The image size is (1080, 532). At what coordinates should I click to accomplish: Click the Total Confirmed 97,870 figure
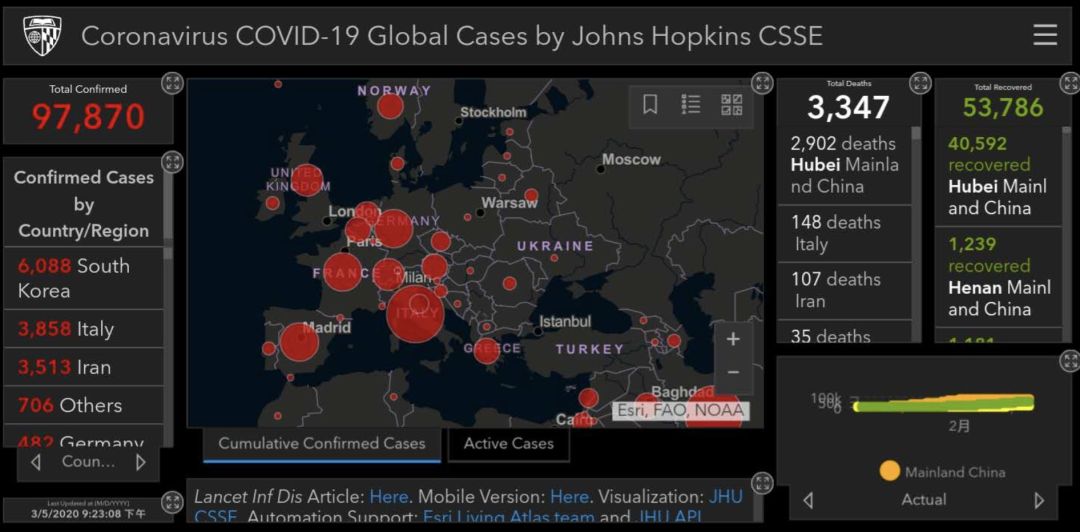88,117
